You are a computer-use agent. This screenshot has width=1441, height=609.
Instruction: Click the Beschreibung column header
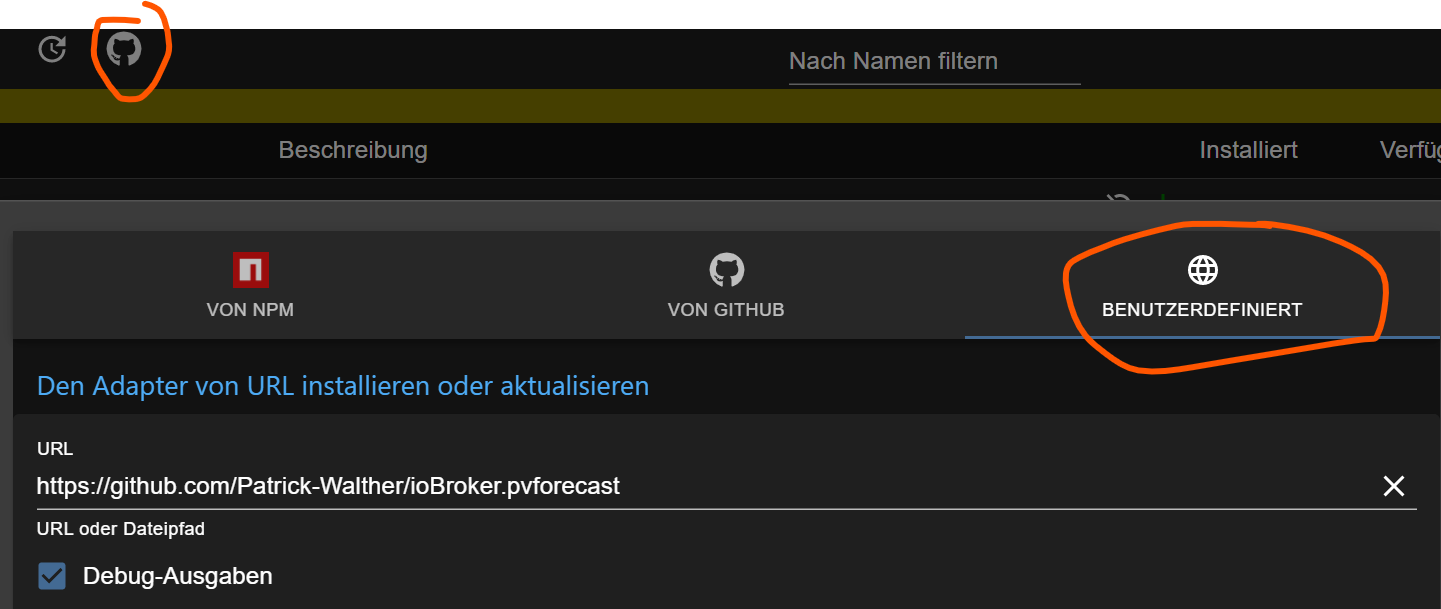tap(353, 150)
